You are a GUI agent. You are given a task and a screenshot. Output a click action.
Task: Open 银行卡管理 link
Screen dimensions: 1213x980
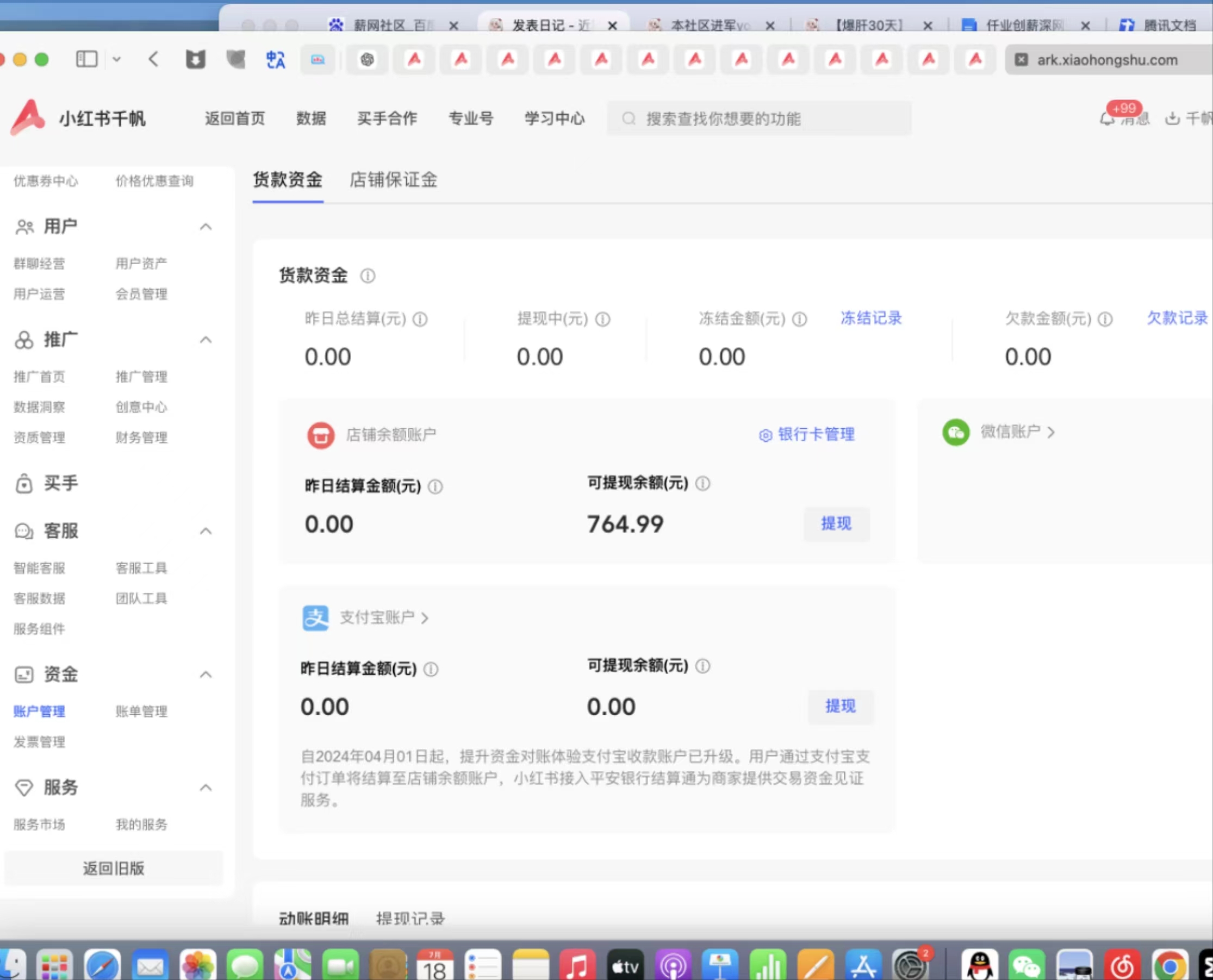(x=806, y=434)
